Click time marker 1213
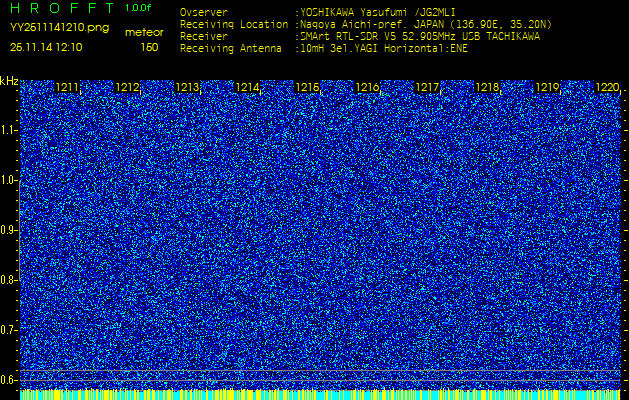The width and height of the screenshot is (629, 400). [x=187, y=87]
